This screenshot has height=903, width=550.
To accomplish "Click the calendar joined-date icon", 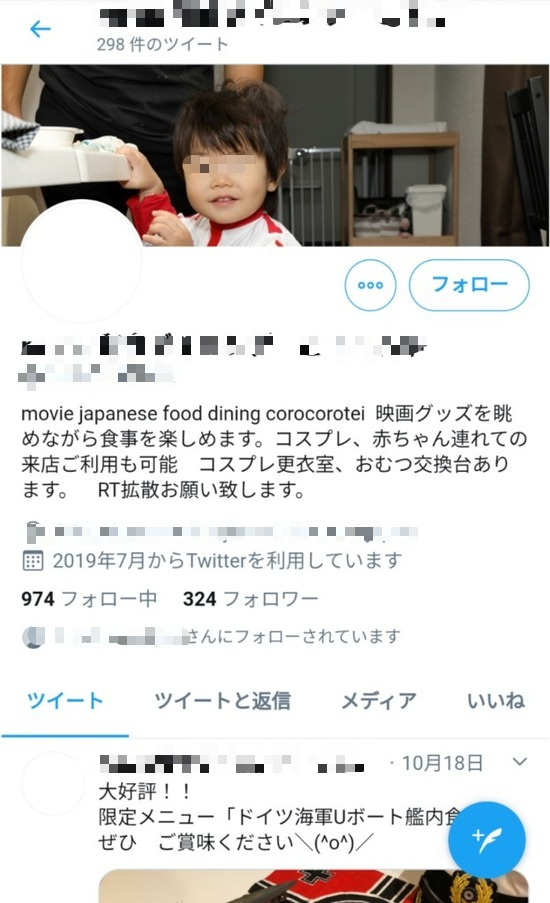I will point(32,560).
